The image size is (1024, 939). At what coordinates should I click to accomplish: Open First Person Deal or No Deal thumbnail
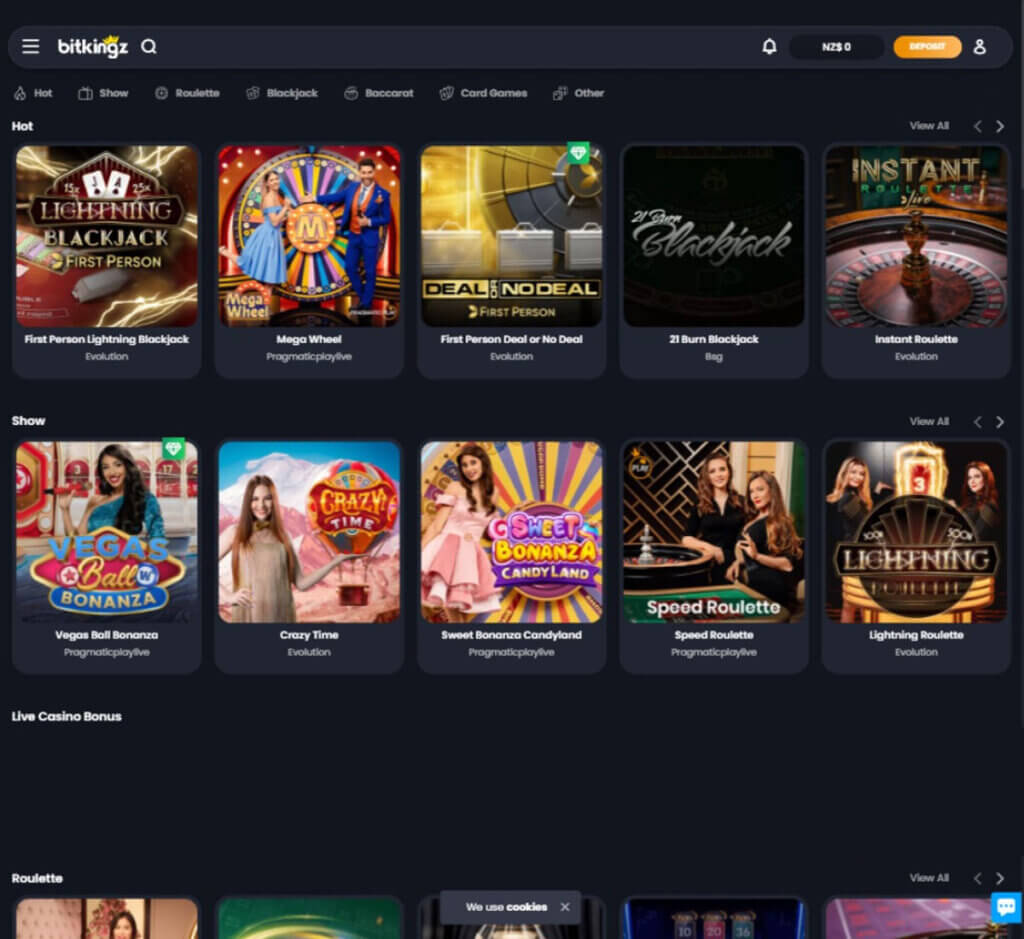(511, 236)
